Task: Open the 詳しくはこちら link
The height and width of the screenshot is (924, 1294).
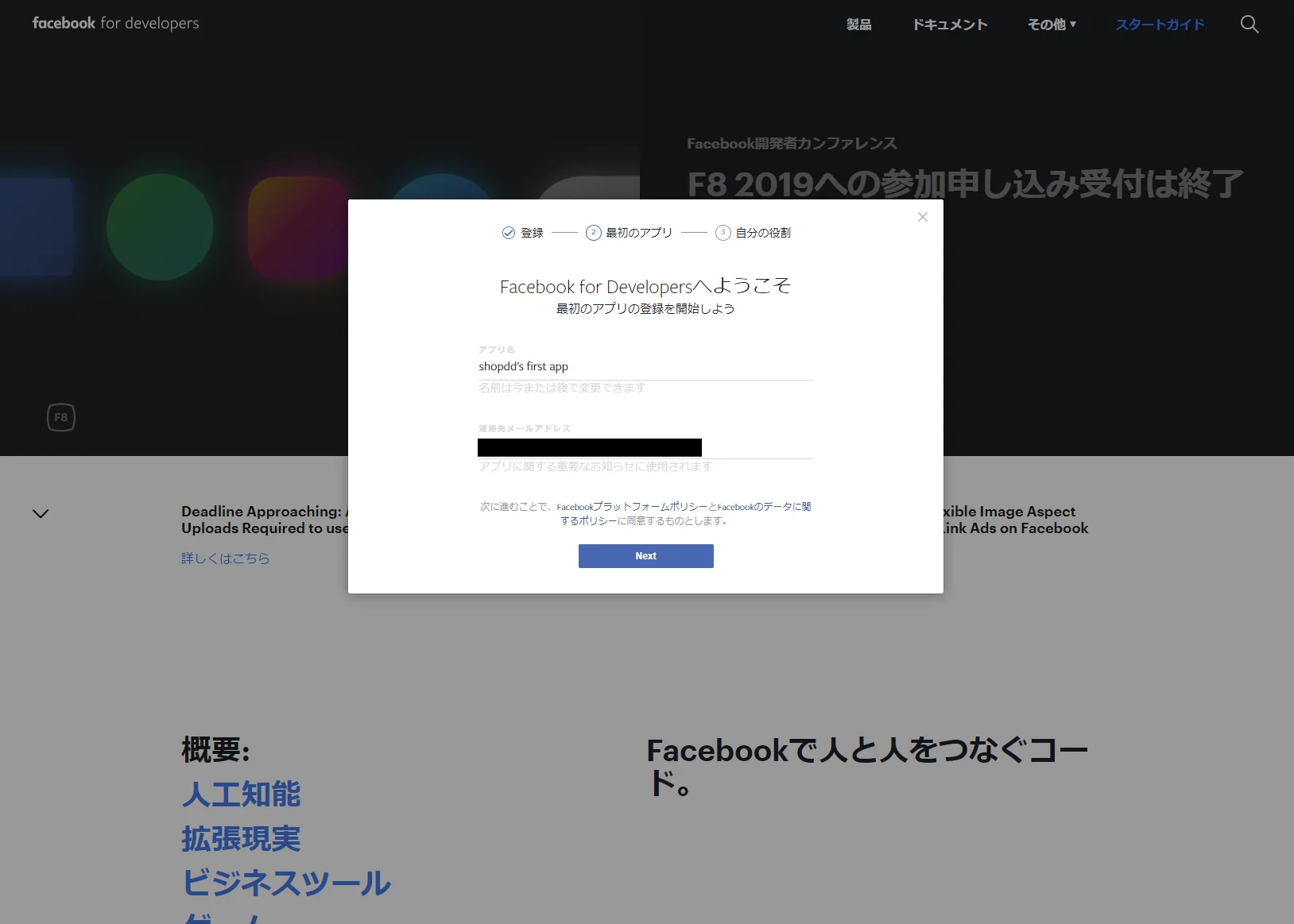Action: pyautogui.click(x=226, y=559)
